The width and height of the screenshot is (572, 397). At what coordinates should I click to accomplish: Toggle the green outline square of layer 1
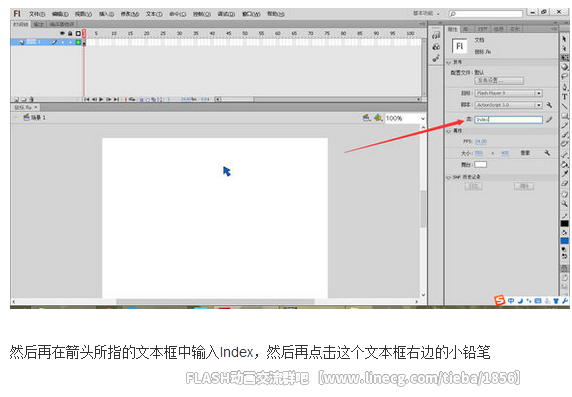[78, 42]
